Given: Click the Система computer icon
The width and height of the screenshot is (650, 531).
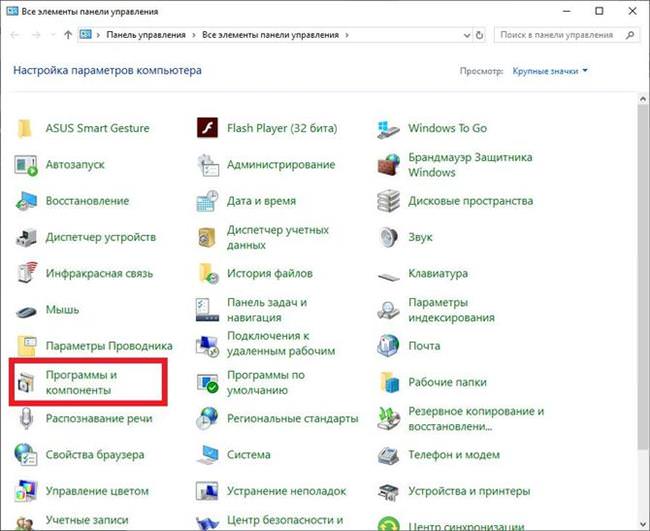Looking at the screenshot, I should point(207,455).
